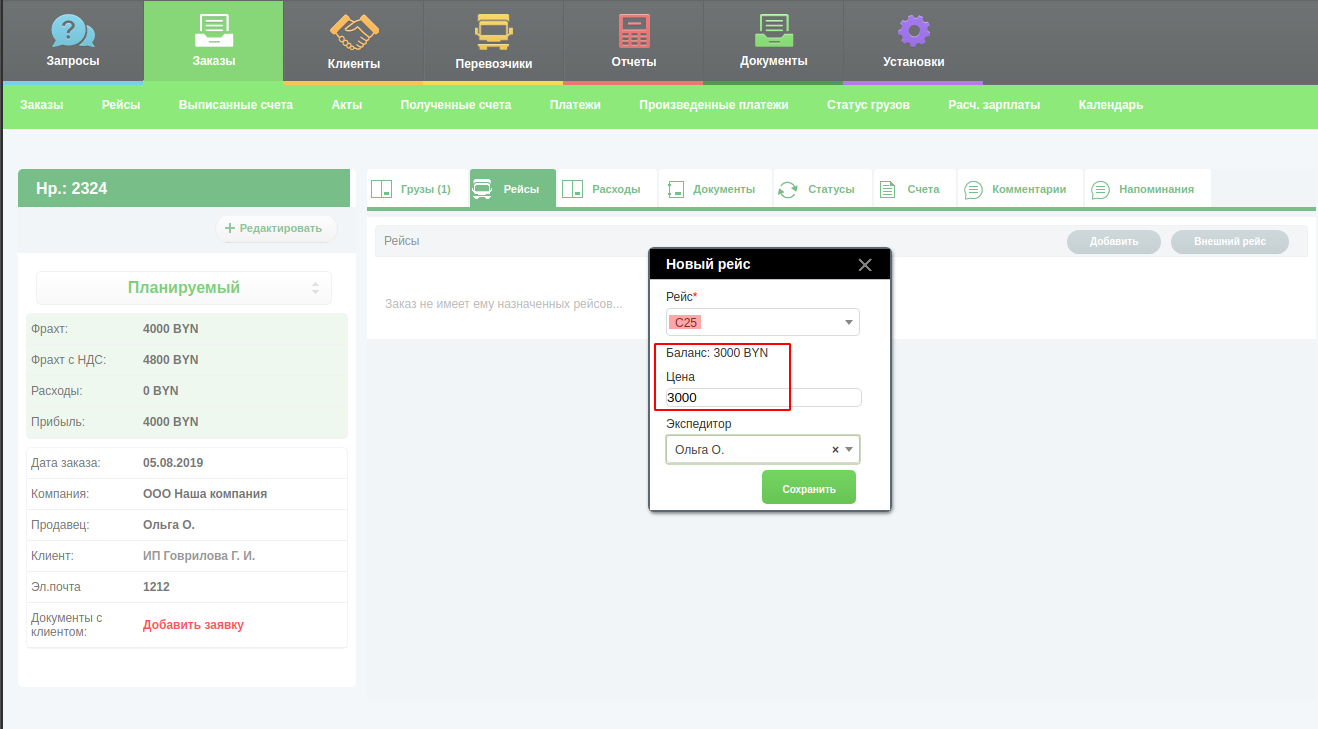
Task: Open the Заказы section icon
Action: coord(213,30)
